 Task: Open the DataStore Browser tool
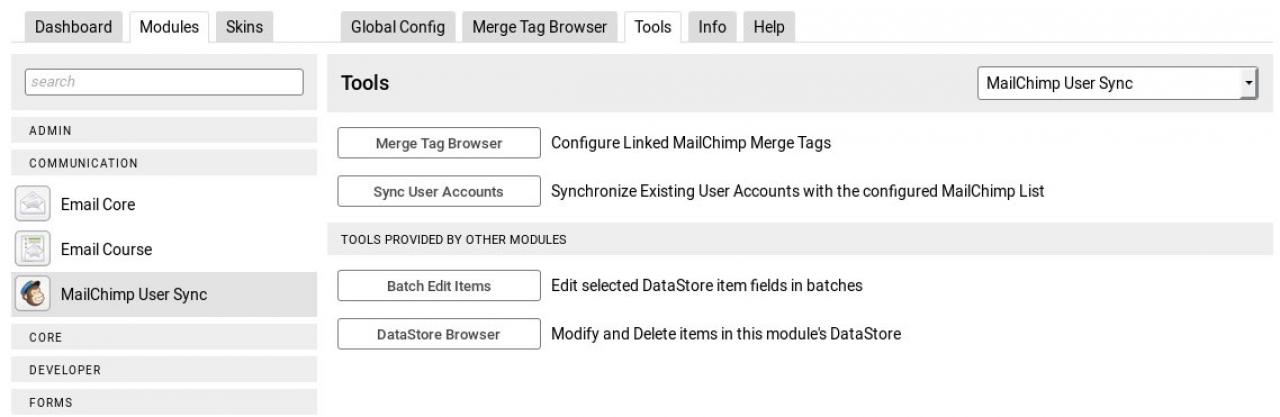[x=439, y=335]
